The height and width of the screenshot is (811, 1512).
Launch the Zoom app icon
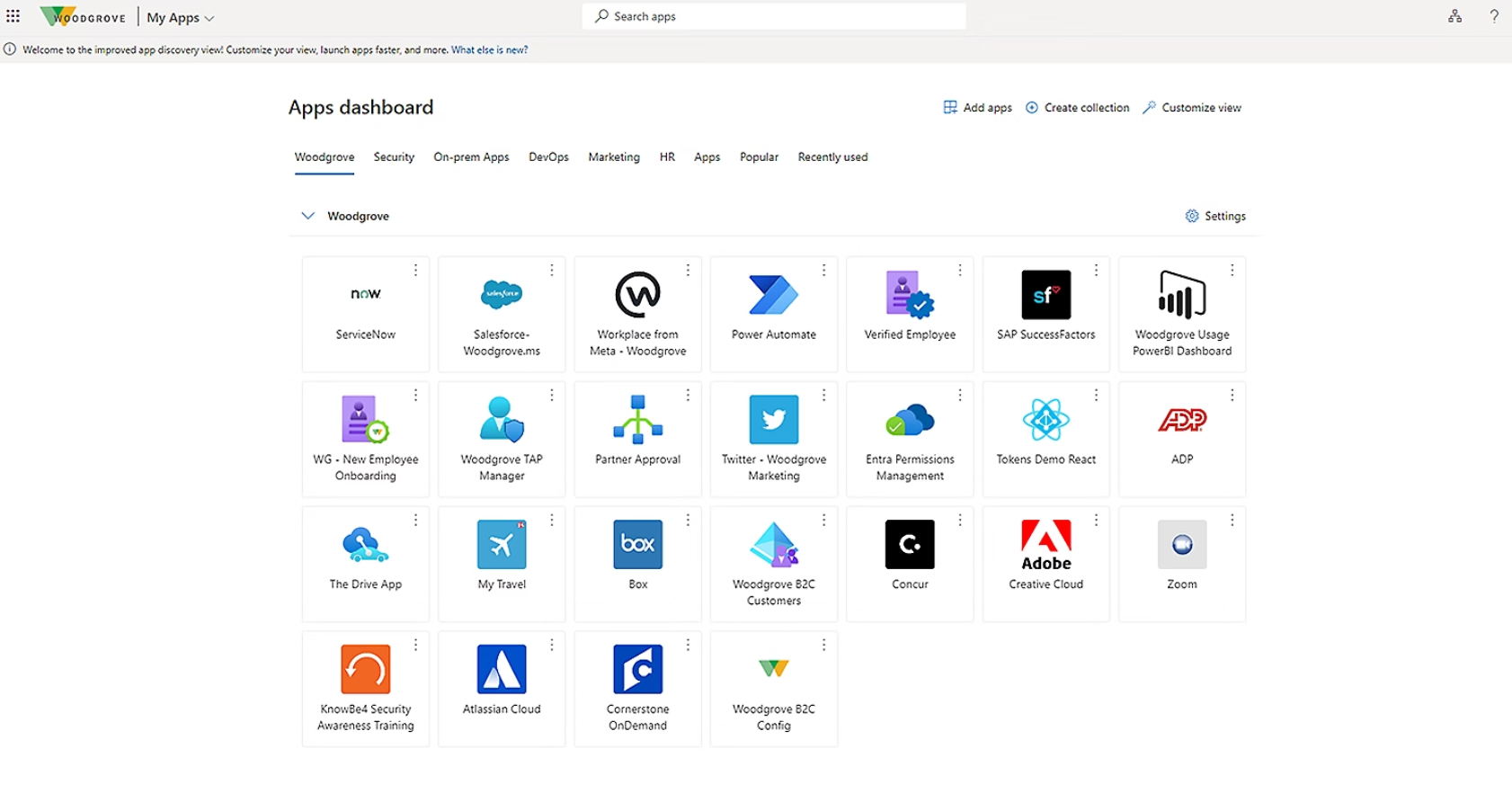pyautogui.click(x=1182, y=544)
